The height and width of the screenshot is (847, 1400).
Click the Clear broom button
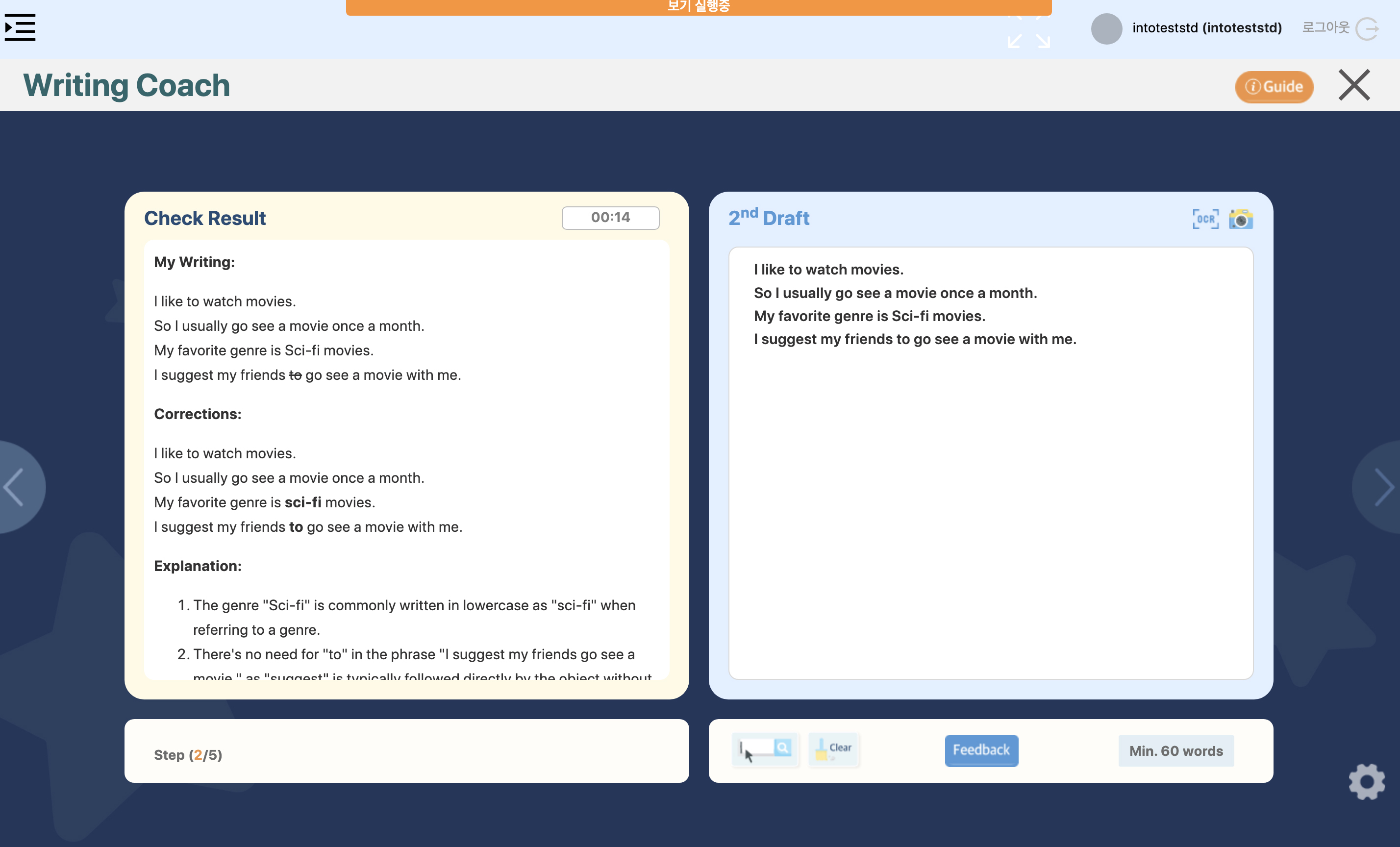(833, 750)
